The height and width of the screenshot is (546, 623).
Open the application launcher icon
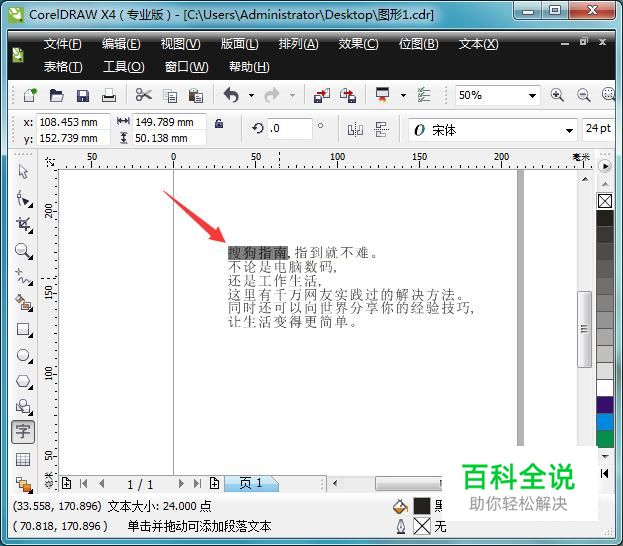383,95
